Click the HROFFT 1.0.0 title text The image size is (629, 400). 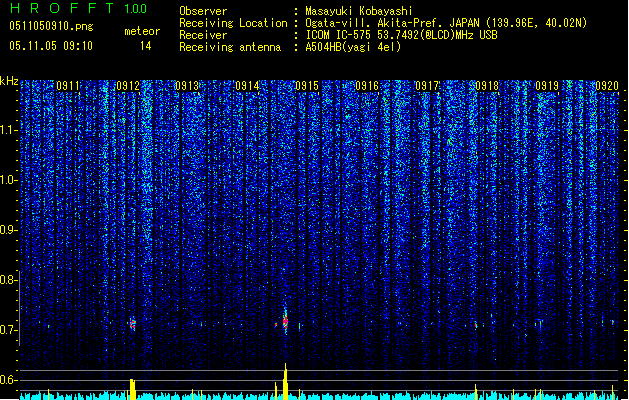coord(78,8)
